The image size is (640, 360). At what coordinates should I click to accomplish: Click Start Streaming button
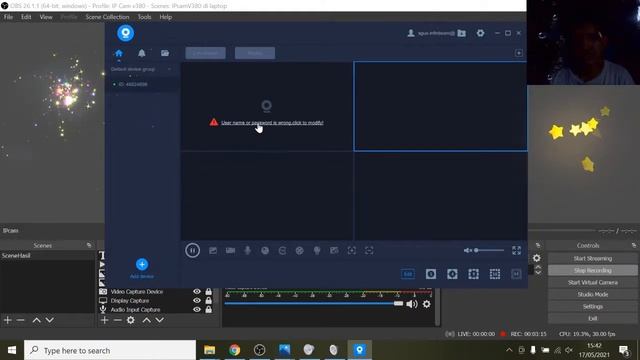(x=593, y=258)
